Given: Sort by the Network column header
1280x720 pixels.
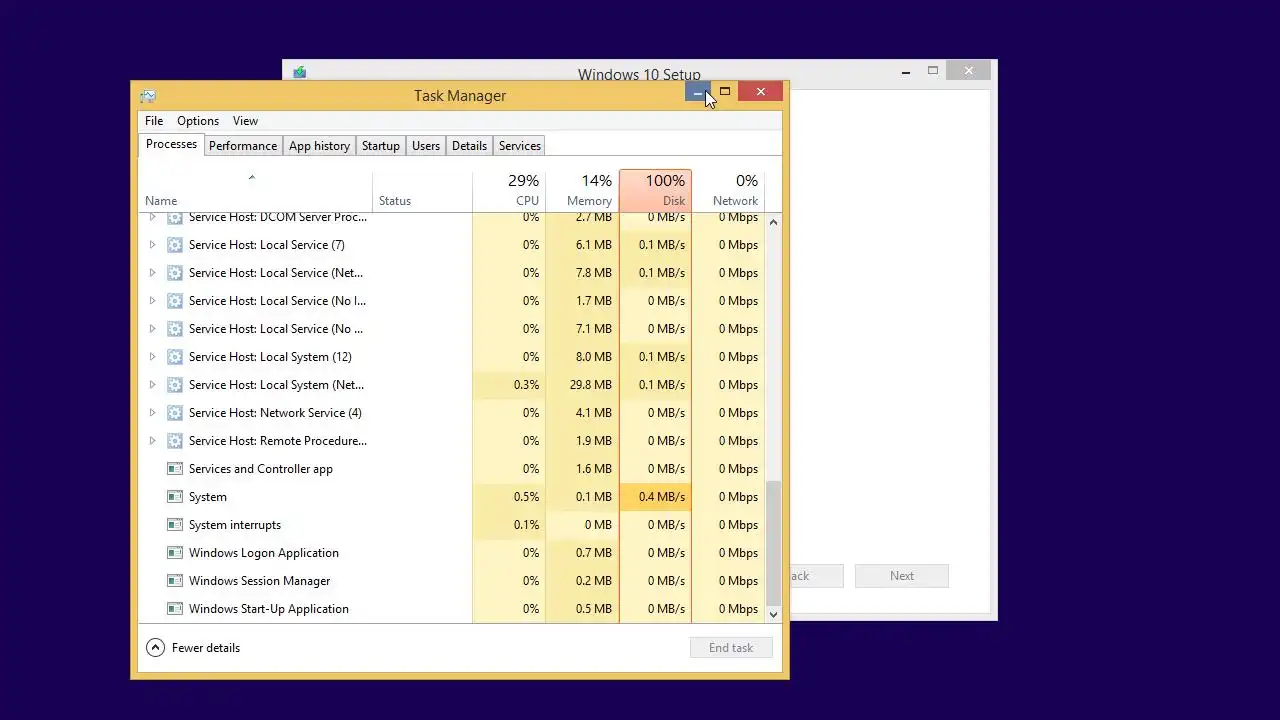Looking at the screenshot, I should click(728, 190).
